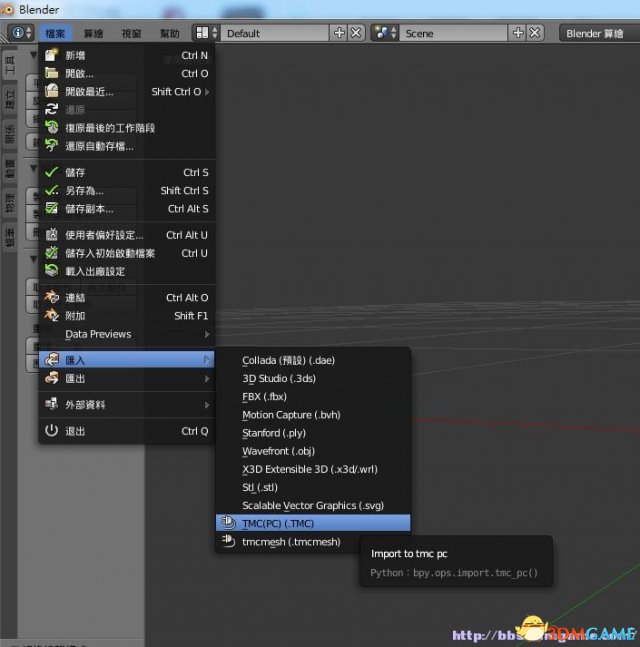The image size is (640, 647).
Task: Click Load Factory Settings (載入出廠設定) icon
Action: (52, 271)
